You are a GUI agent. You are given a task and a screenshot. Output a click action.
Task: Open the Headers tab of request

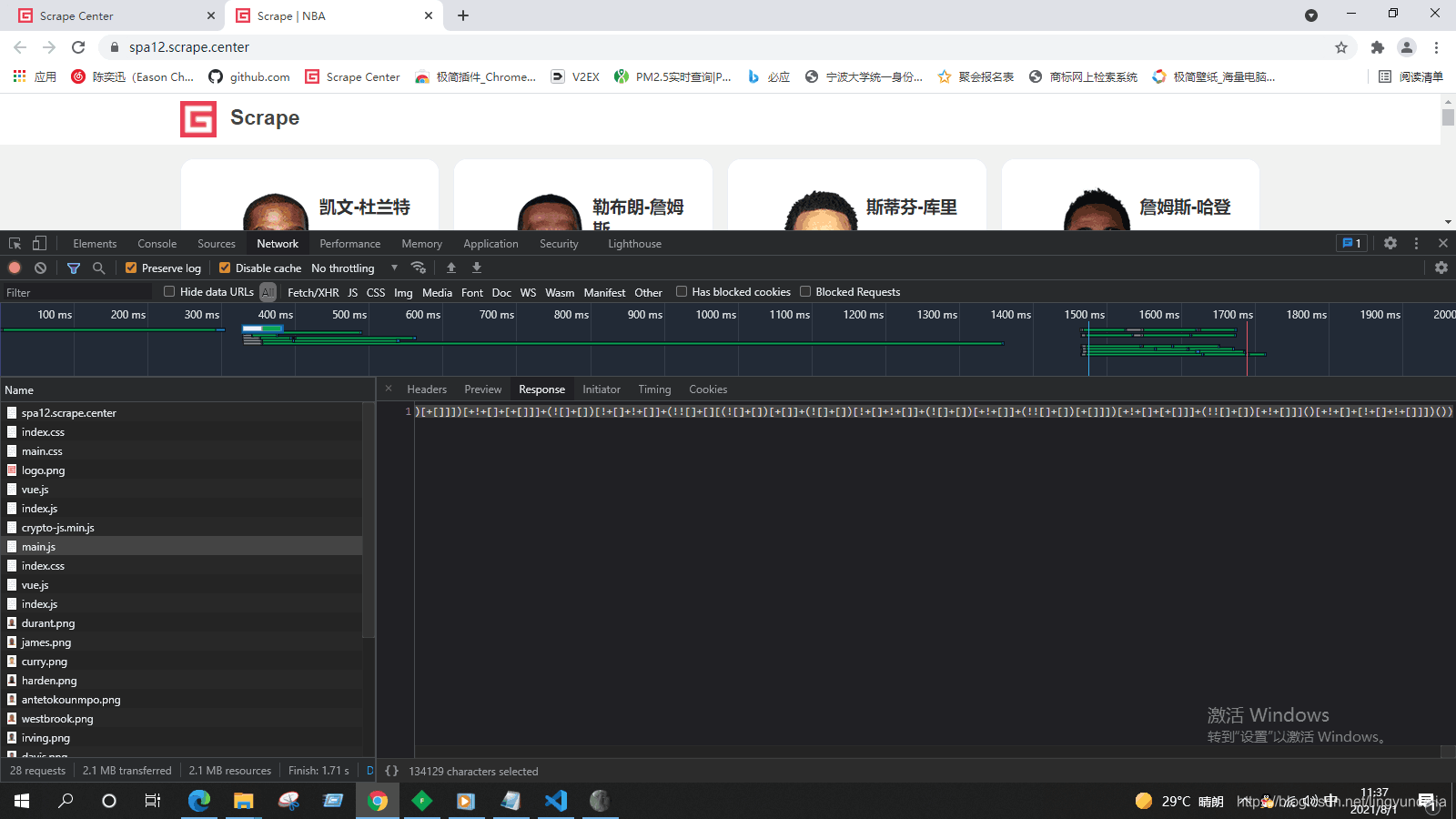[x=427, y=389]
